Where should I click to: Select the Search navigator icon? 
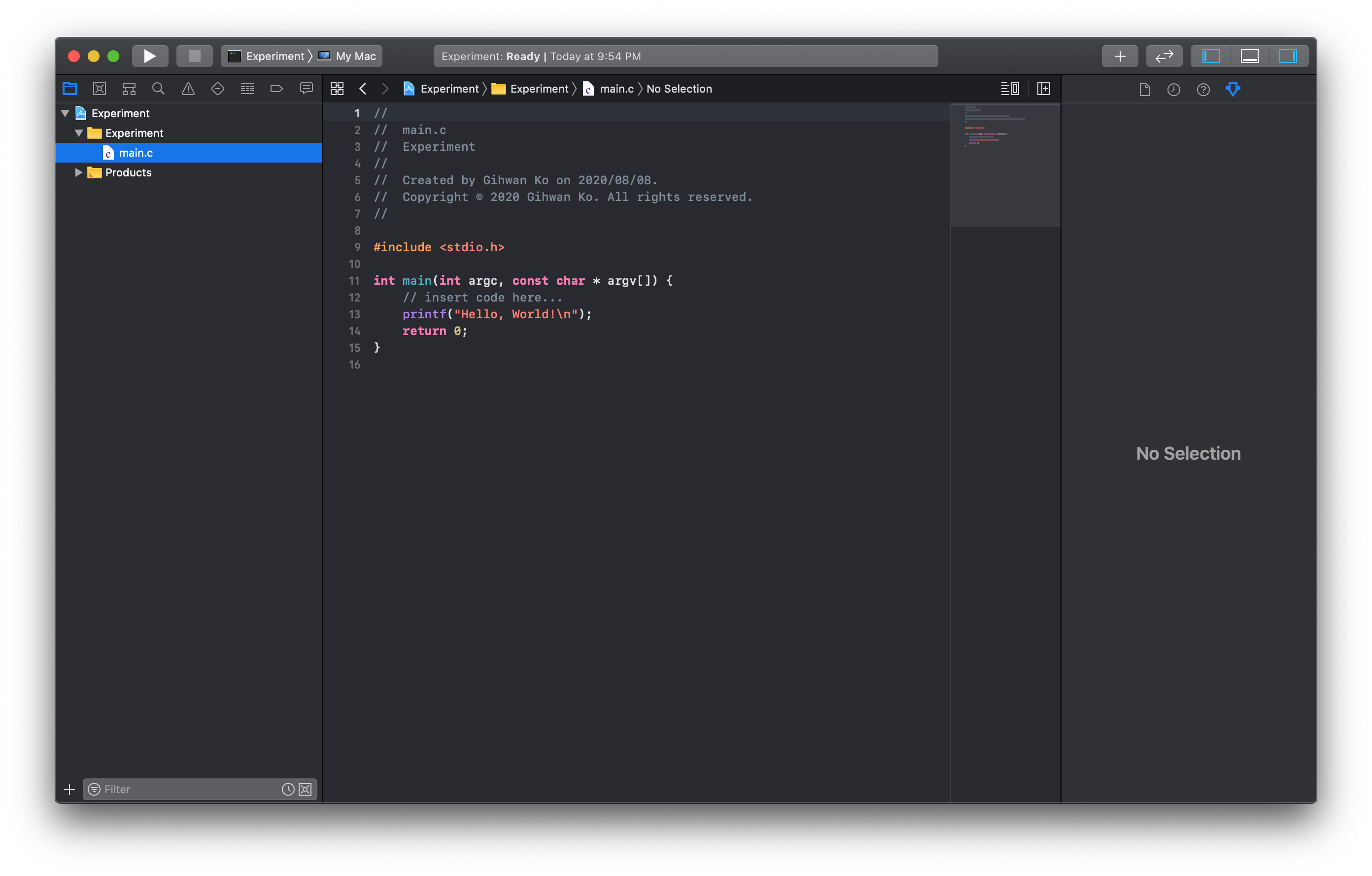tap(157, 89)
